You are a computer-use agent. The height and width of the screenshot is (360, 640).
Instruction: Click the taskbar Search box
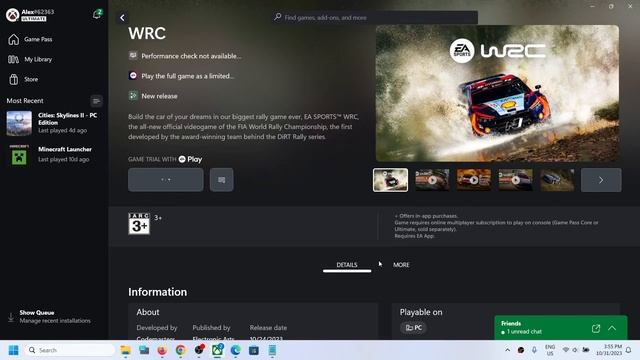69,350
